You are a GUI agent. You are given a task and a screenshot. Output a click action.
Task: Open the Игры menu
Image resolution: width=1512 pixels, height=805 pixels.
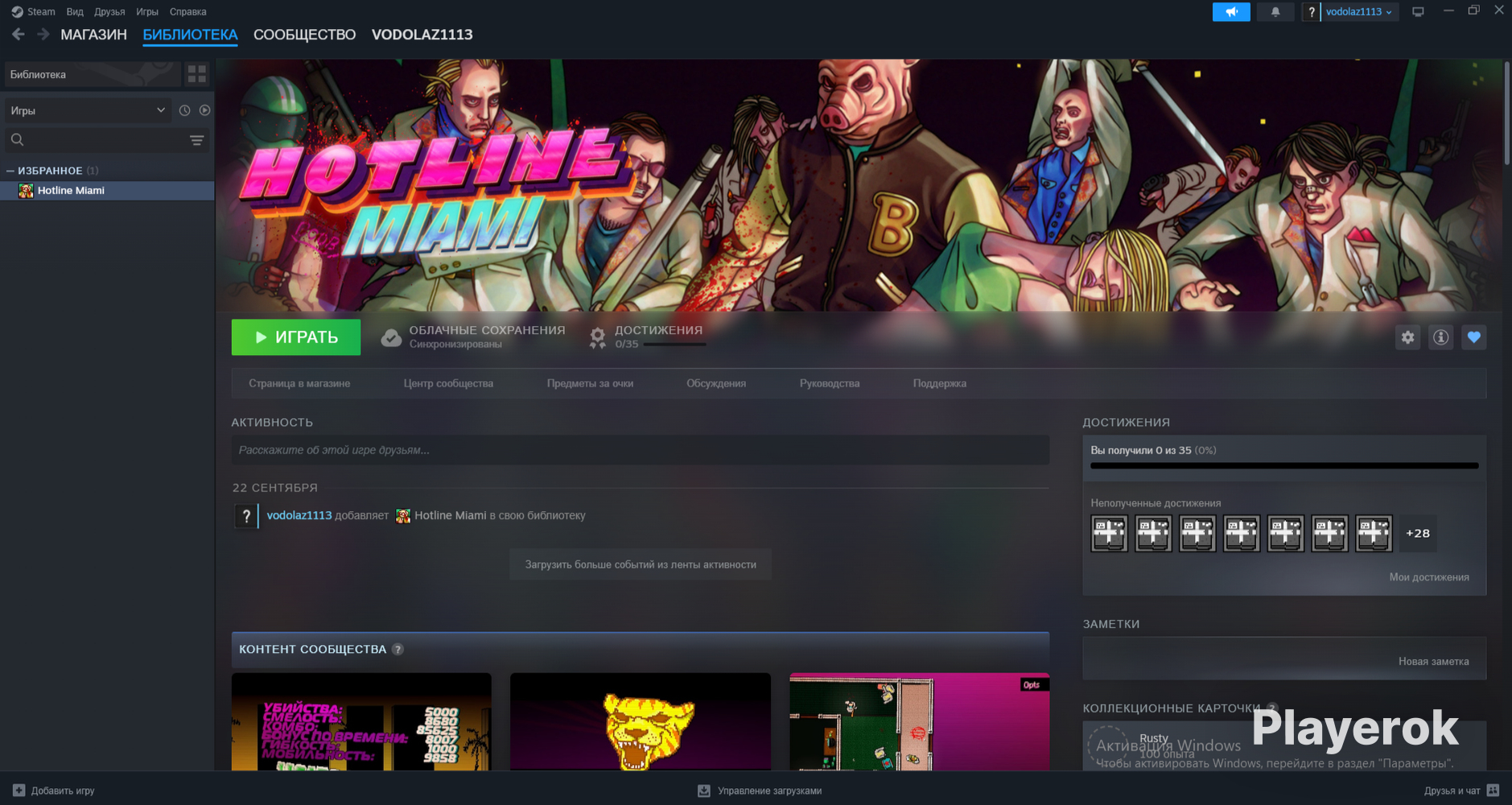tap(147, 12)
